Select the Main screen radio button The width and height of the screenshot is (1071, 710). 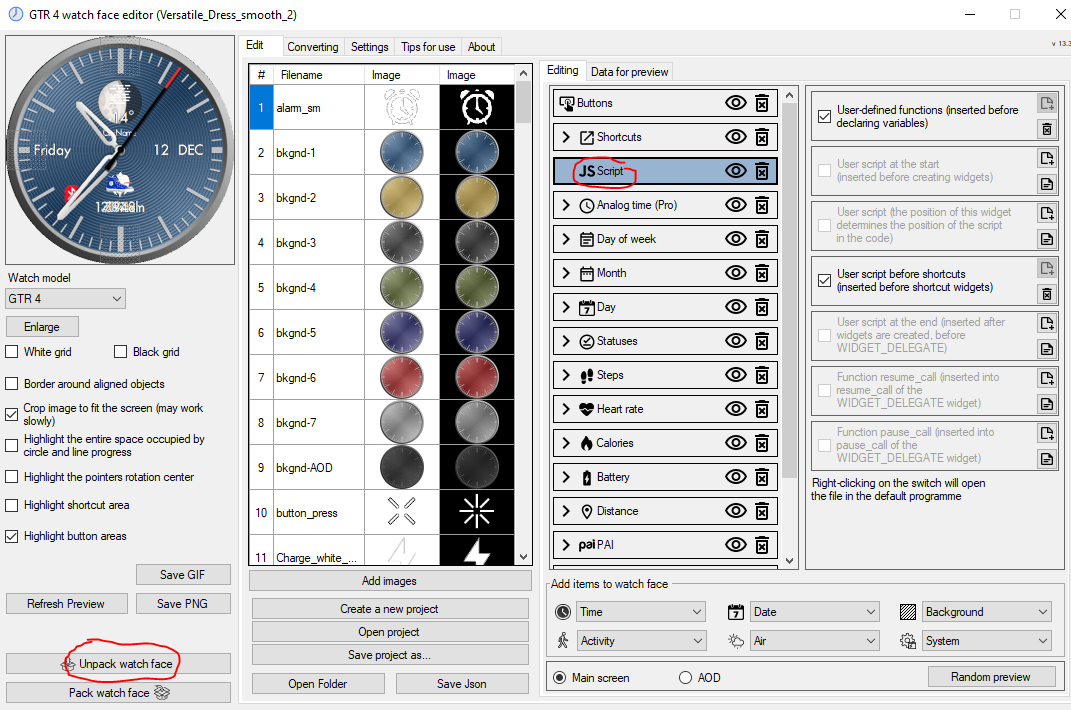(x=559, y=678)
